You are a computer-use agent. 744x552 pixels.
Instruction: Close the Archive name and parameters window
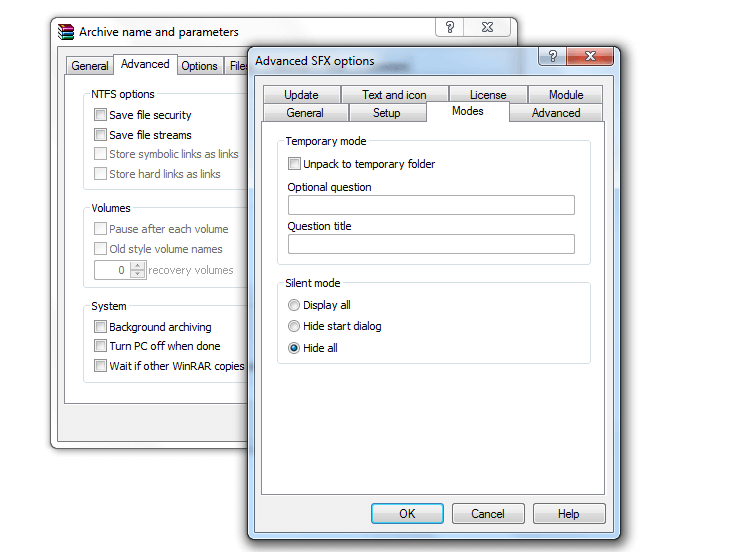click(x=487, y=28)
